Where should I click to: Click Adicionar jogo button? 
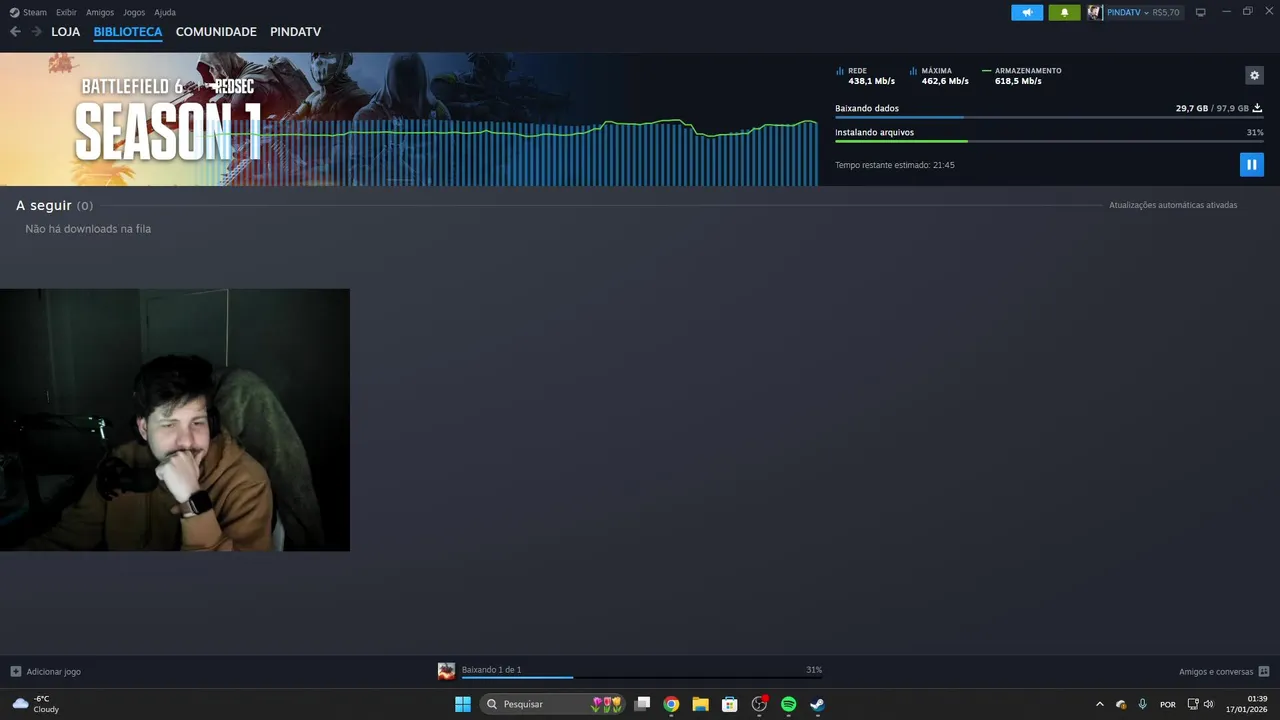[x=45, y=672]
